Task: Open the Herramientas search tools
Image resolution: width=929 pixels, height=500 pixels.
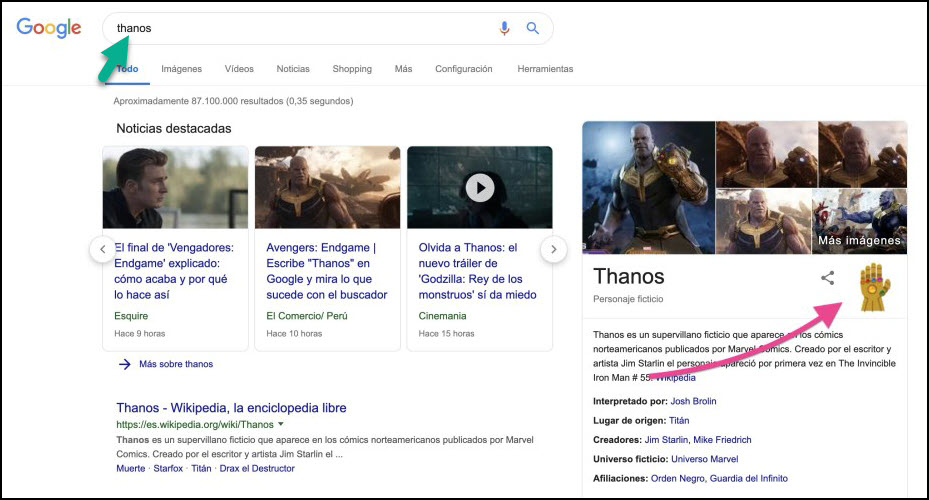Action: [x=545, y=69]
